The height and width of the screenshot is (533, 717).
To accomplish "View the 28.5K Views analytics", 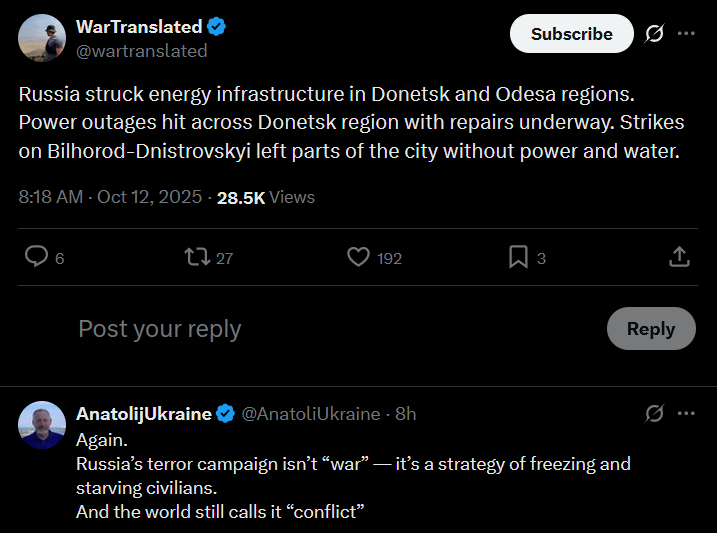I will point(266,197).
